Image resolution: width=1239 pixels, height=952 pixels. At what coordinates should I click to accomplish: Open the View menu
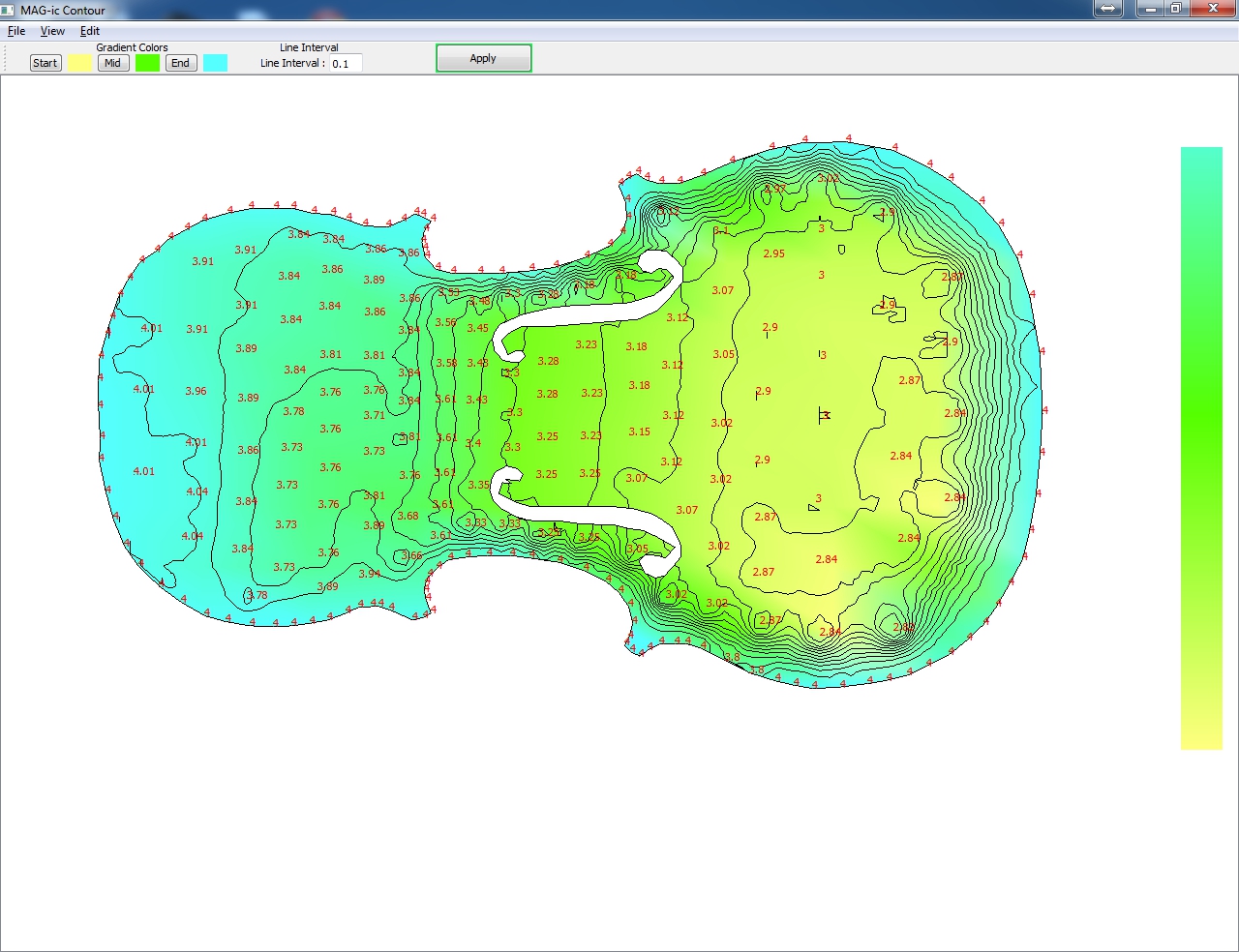pyautogui.click(x=52, y=31)
